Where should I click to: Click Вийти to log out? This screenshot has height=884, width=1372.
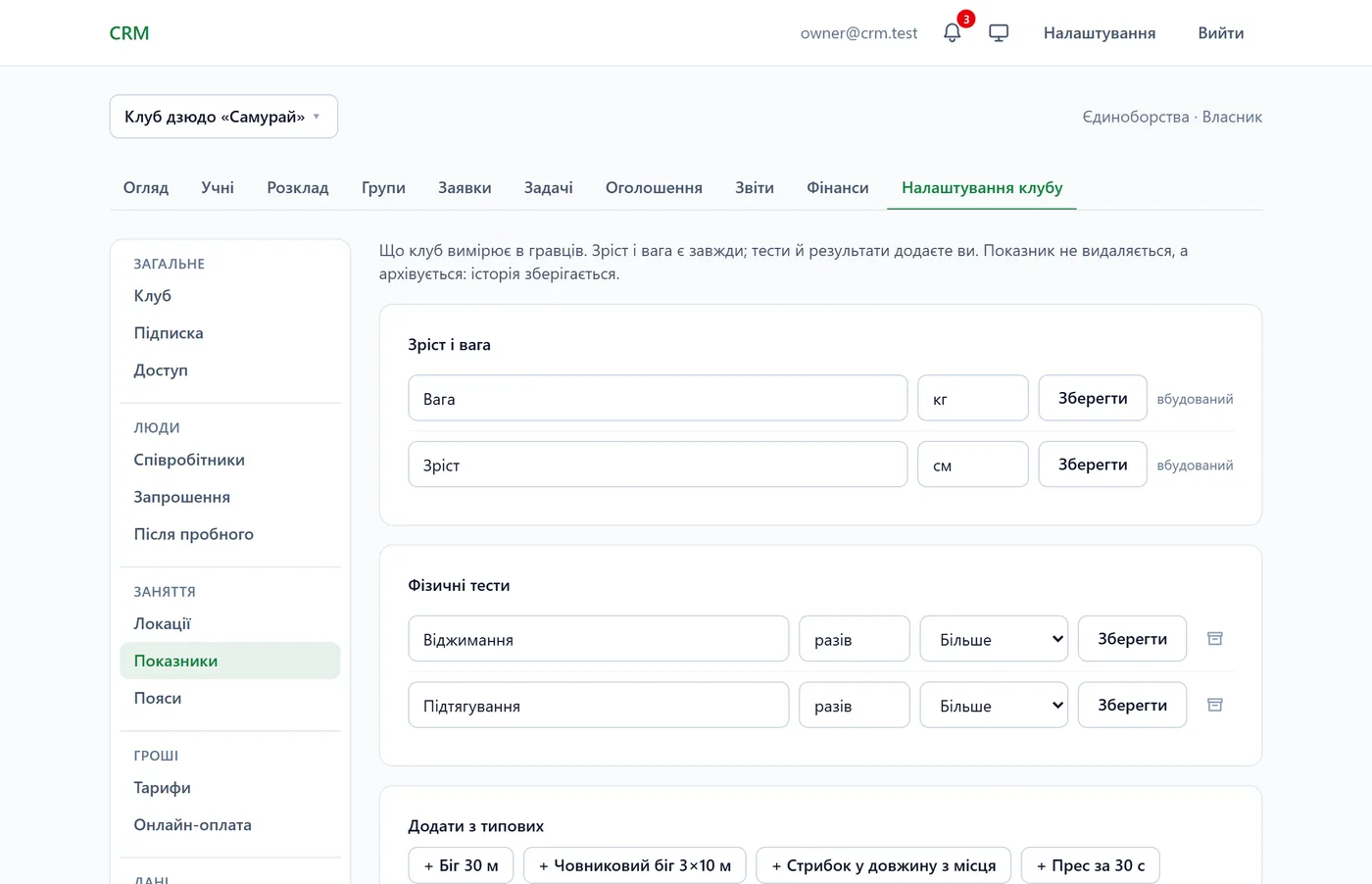1221,33
